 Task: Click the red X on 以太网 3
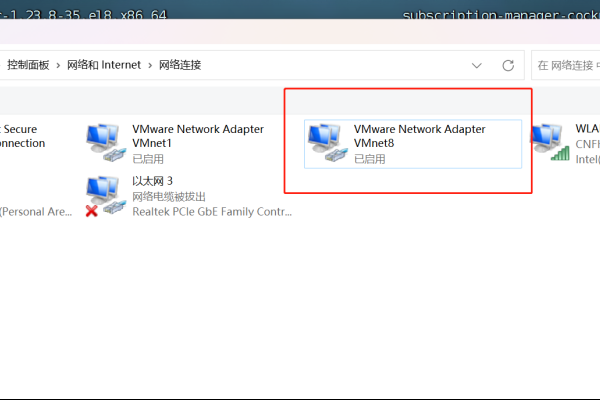(x=91, y=211)
